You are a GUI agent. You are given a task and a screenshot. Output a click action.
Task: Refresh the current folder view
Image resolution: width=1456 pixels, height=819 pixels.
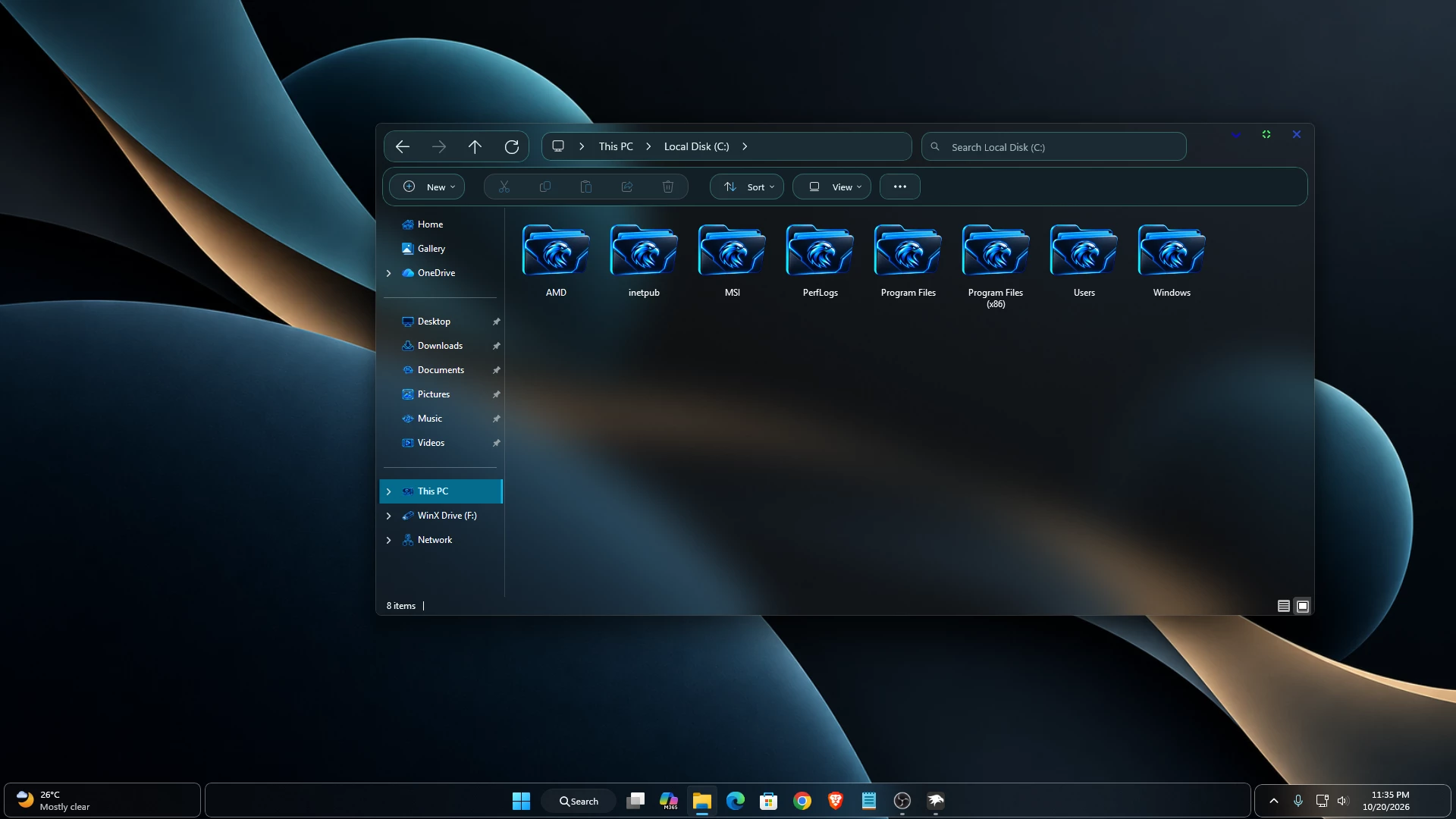pos(512,147)
